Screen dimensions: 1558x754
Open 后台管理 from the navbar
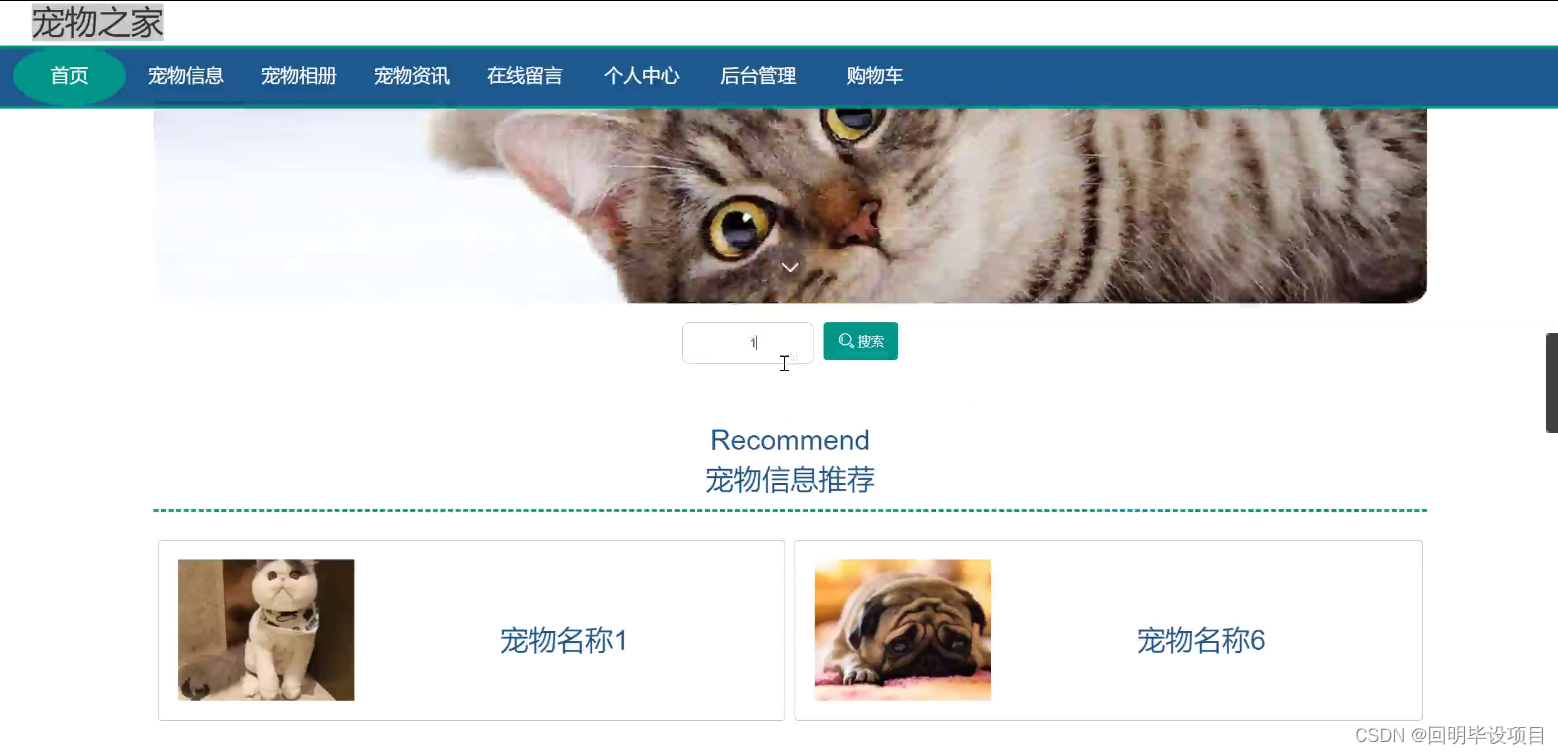coord(758,76)
